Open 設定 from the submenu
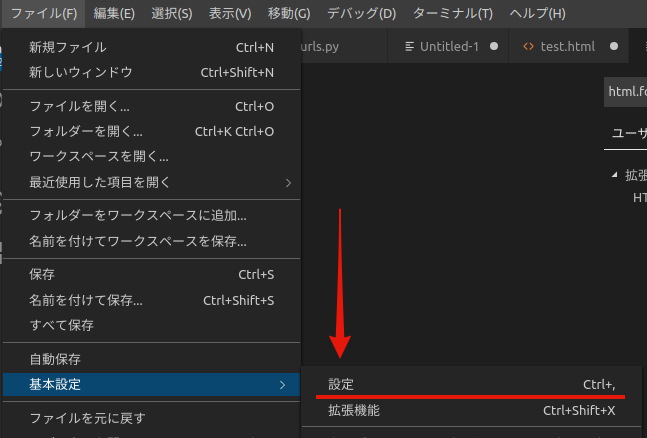Viewport: 647px width, 438px height. coord(472,385)
